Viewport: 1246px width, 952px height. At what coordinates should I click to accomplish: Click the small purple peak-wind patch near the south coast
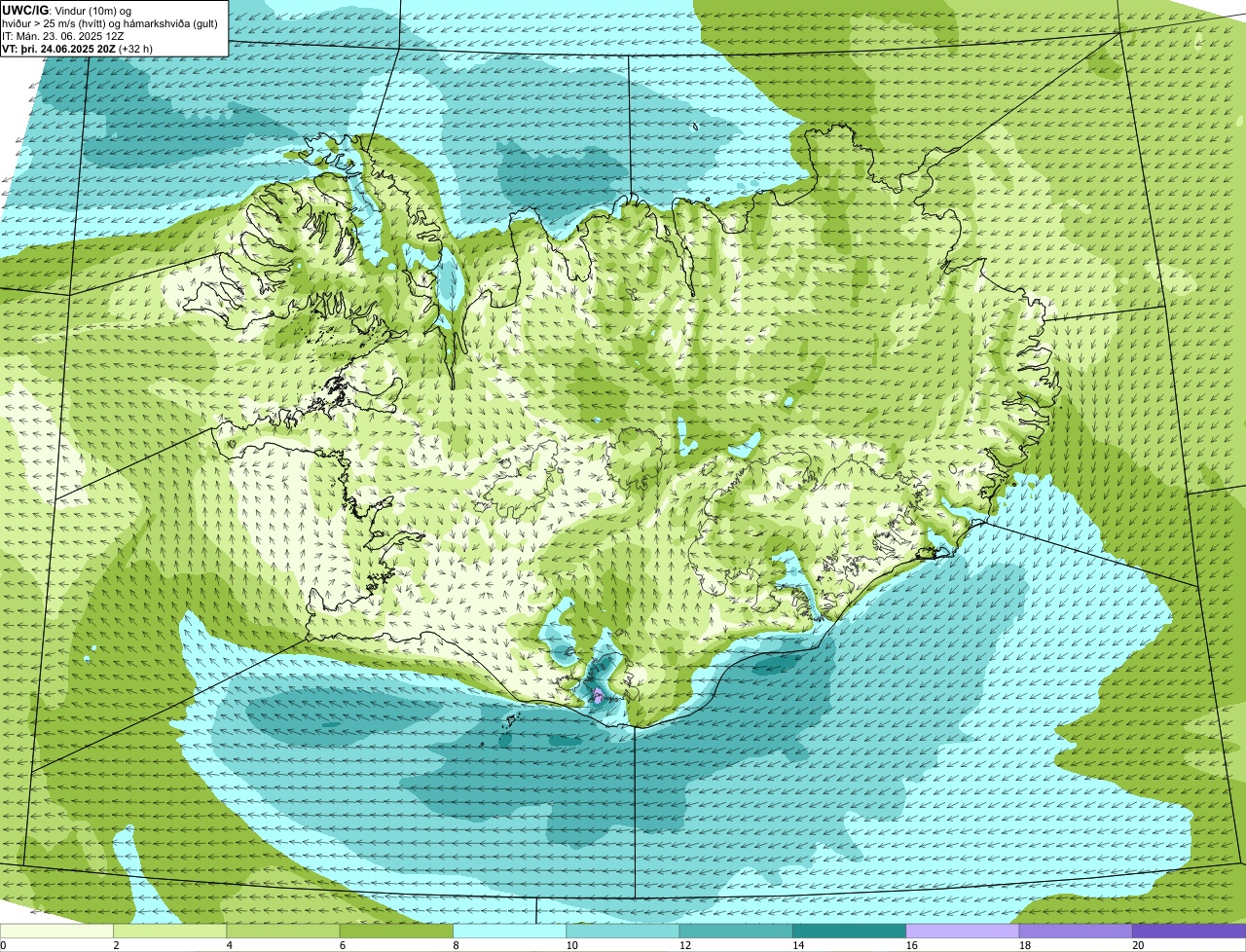pos(598,695)
